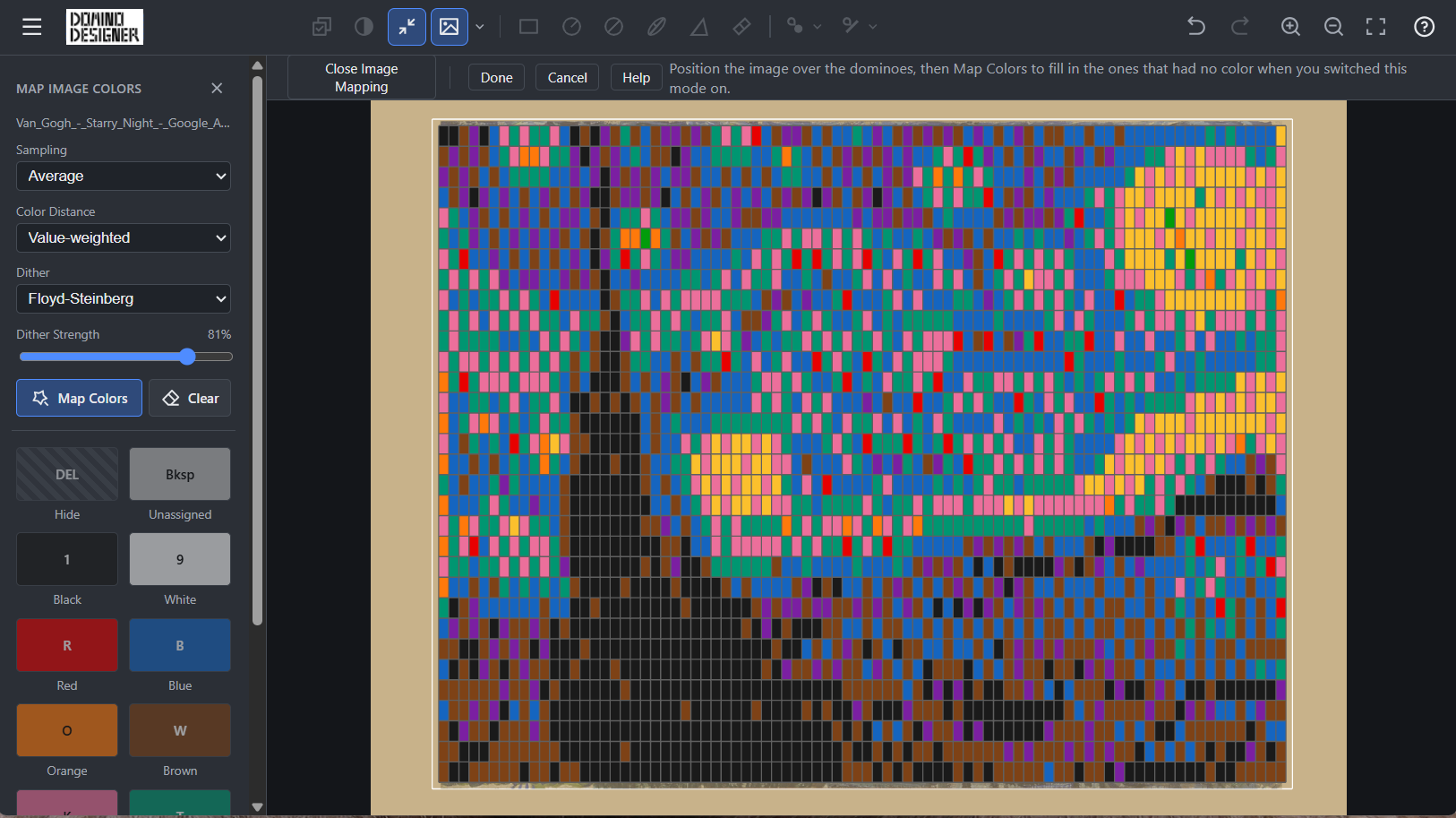
Task: Click the Cancel button
Action: (x=568, y=78)
